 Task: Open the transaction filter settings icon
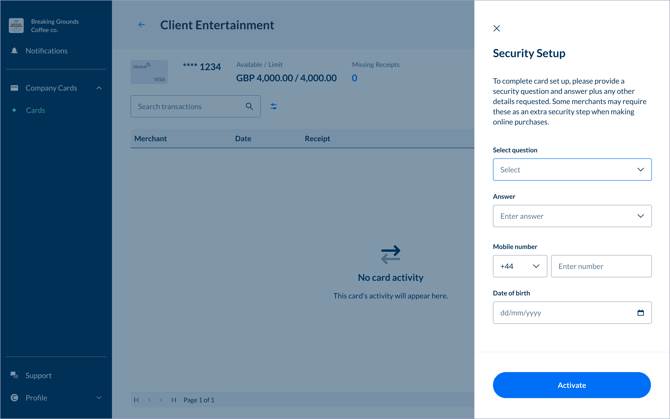click(274, 106)
